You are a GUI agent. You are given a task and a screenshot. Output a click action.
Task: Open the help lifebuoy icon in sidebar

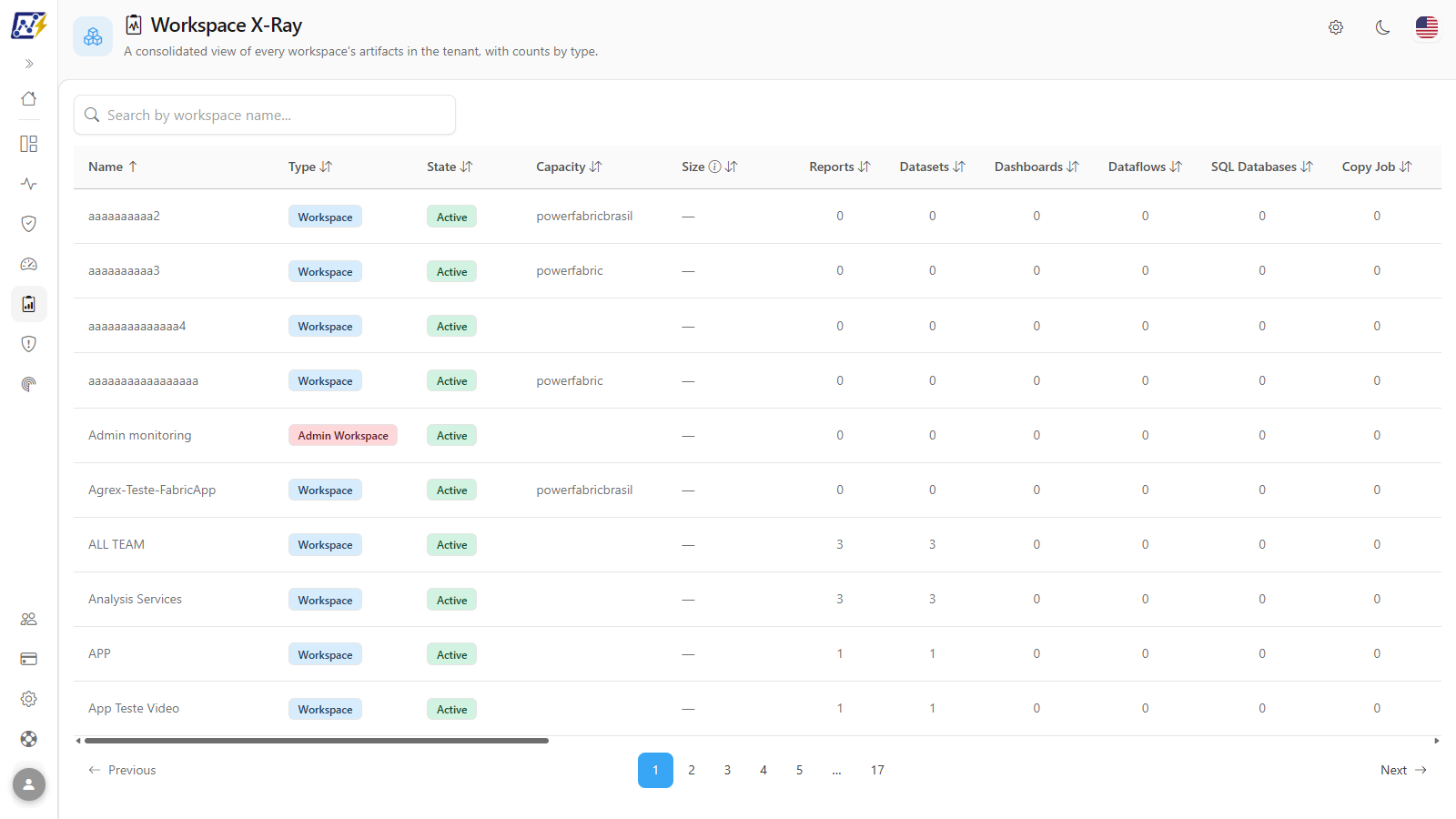[x=29, y=739]
